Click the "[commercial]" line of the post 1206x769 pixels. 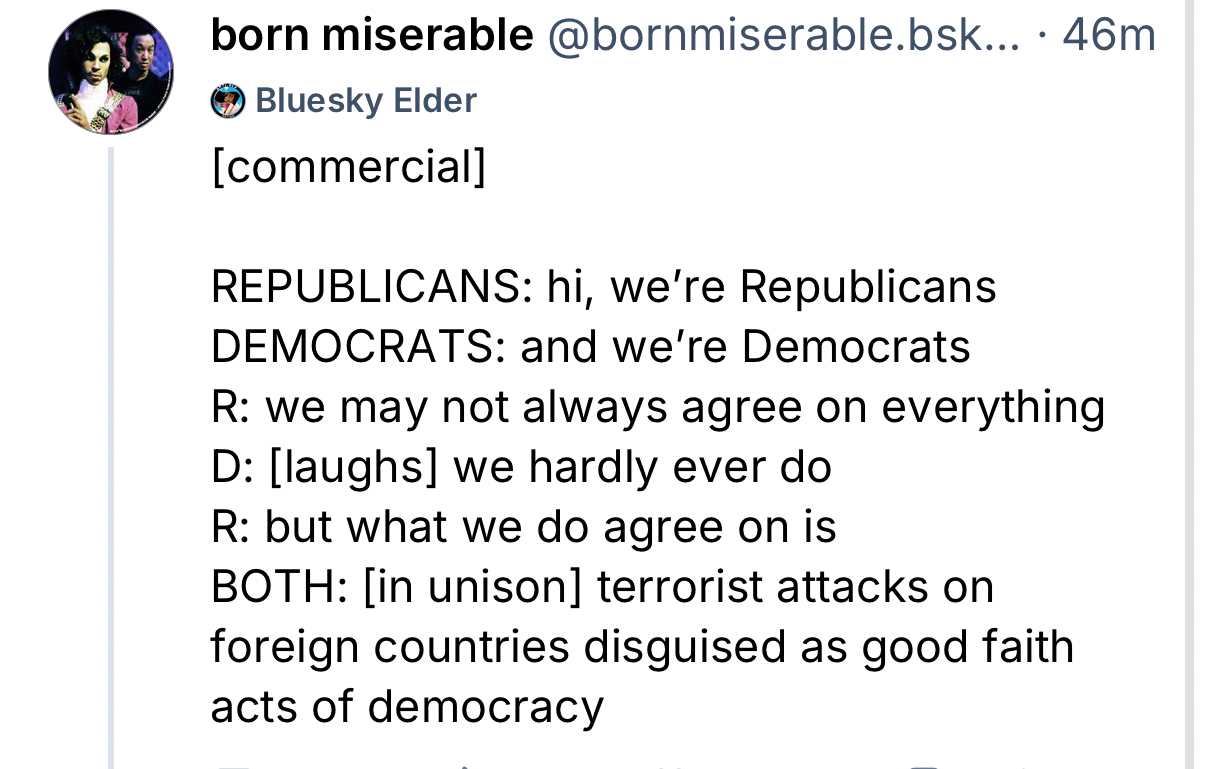click(x=348, y=166)
